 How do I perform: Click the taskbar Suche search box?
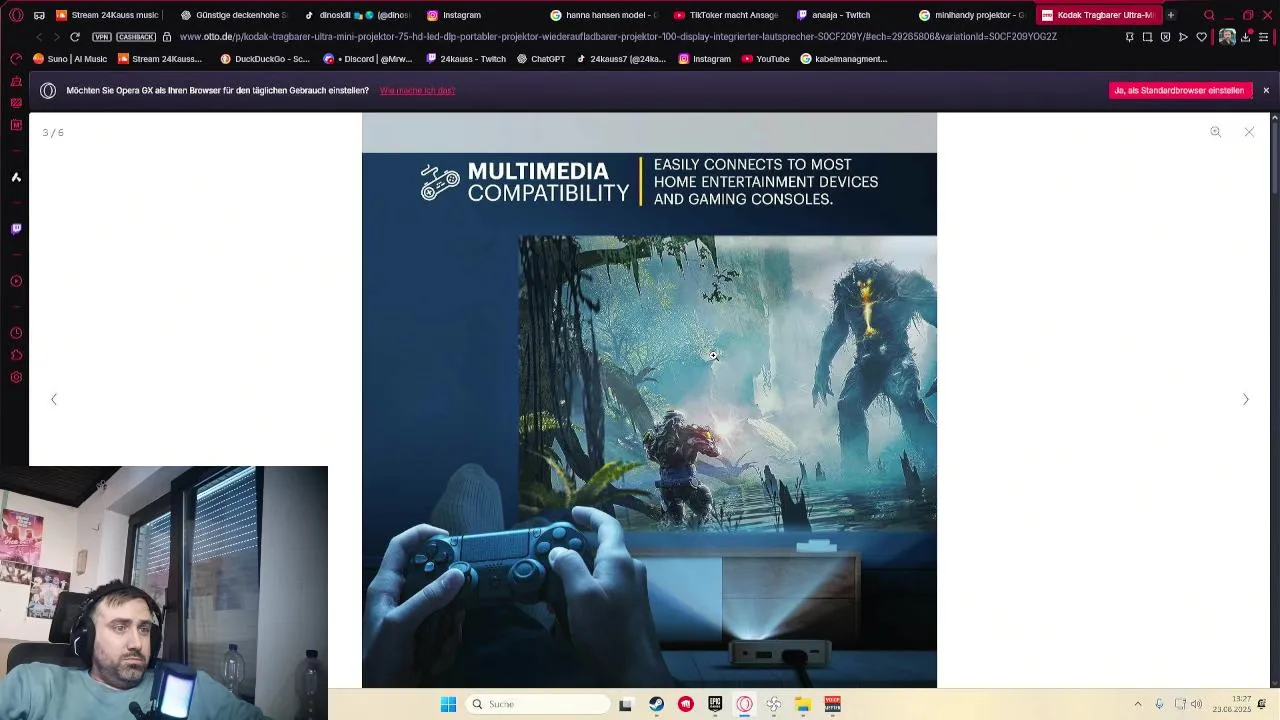tap(538, 704)
